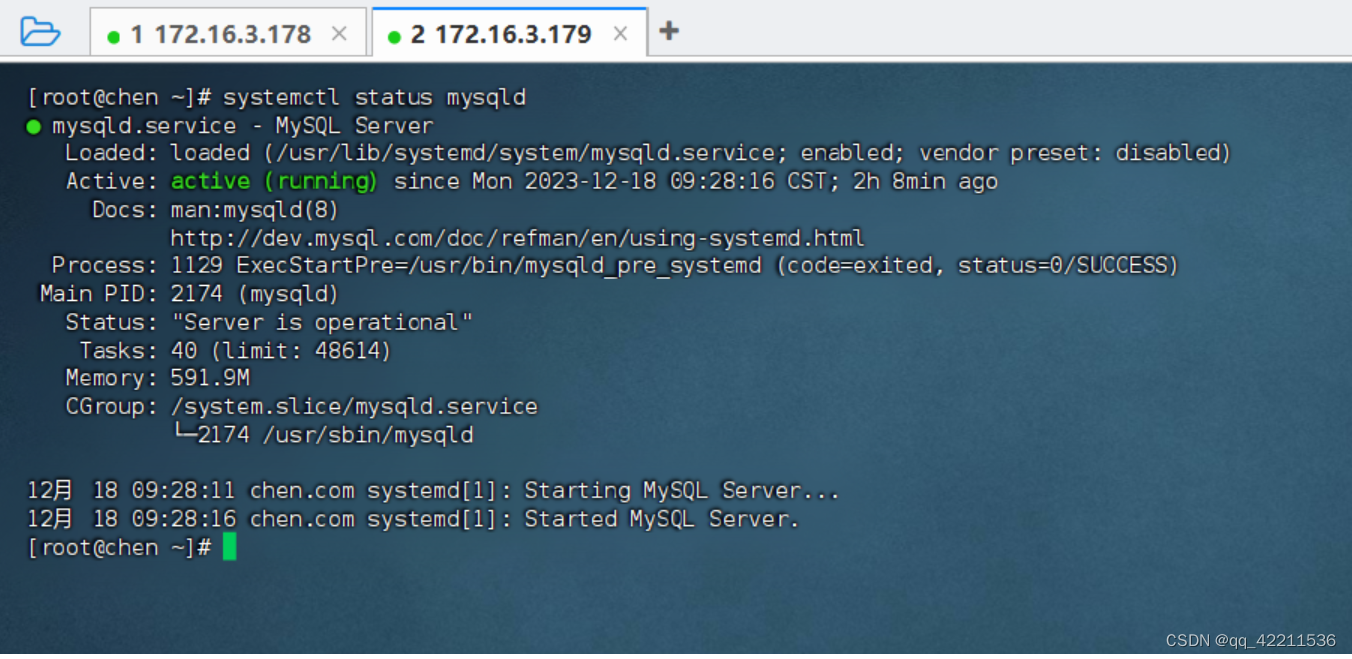The height and width of the screenshot is (659, 1352).
Task: Click the dev.mysql.com using-systemd.html URL
Action: coord(517,238)
